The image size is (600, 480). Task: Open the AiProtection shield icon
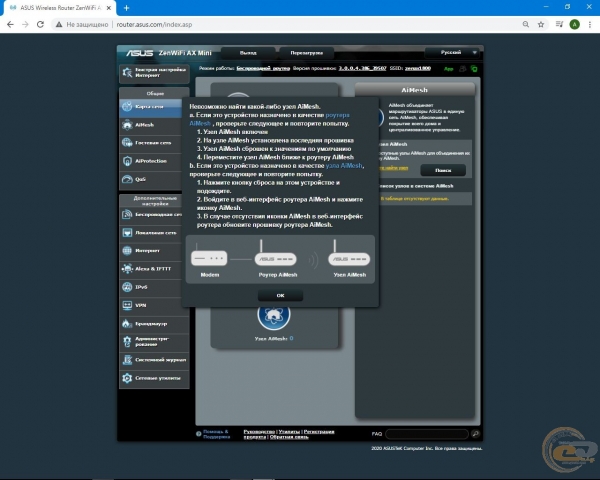127,161
